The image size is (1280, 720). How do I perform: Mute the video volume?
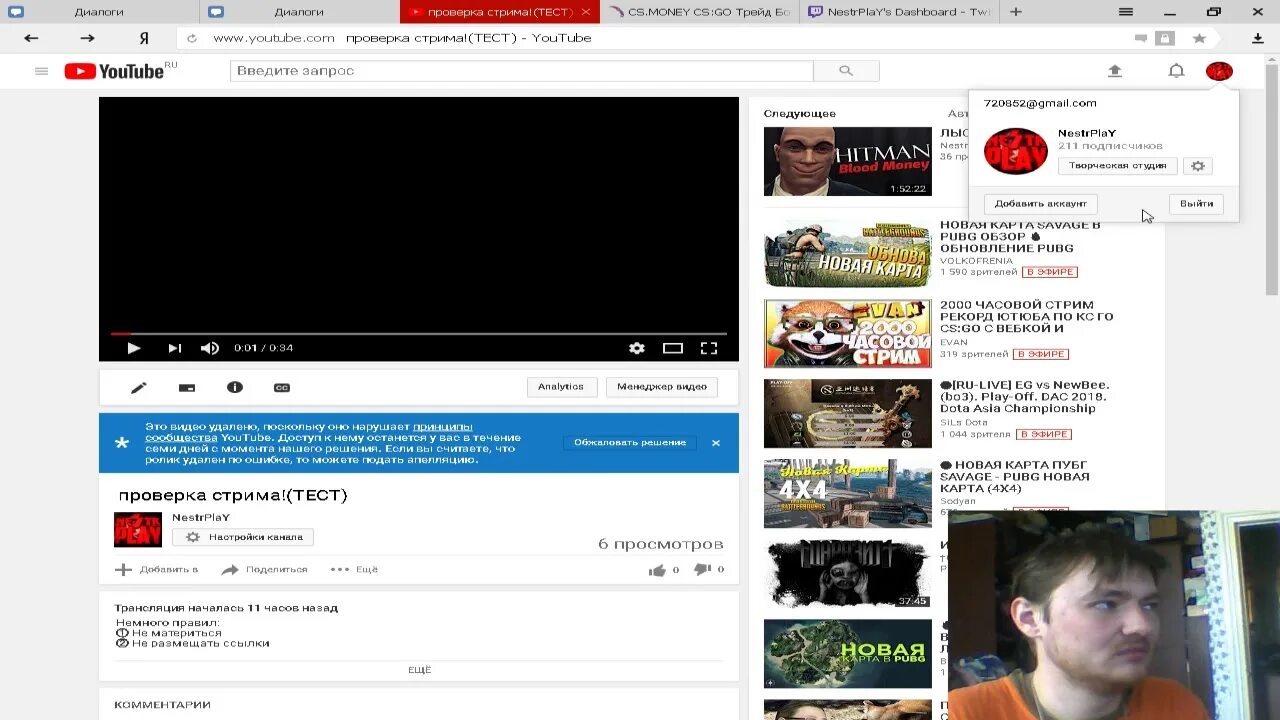(x=210, y=348)
